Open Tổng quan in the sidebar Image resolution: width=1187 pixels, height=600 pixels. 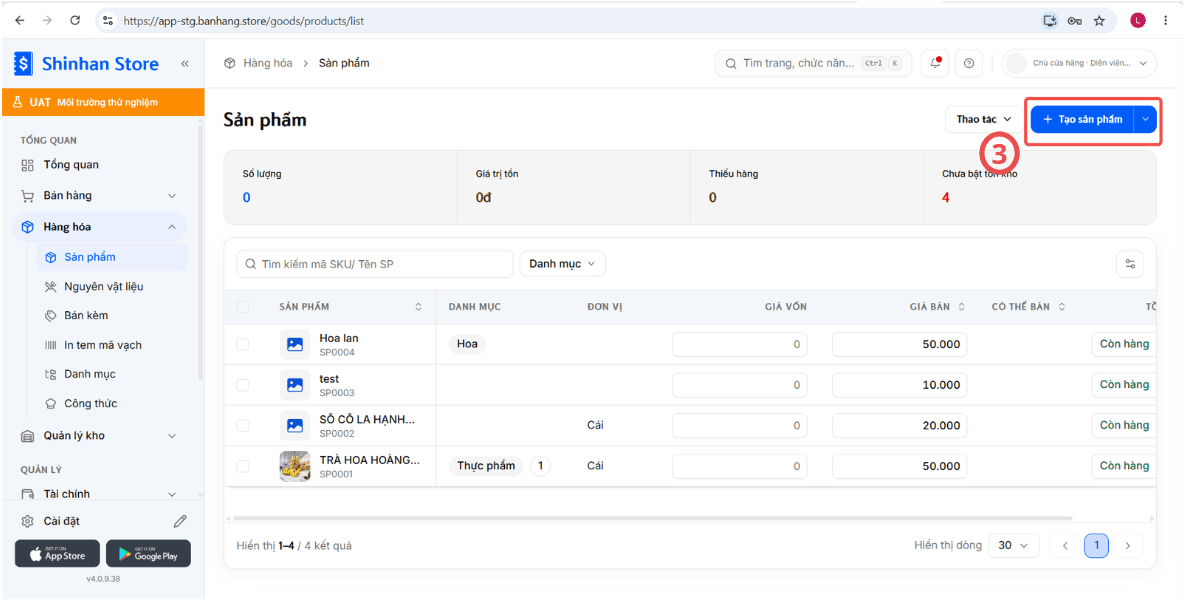pos(100,165)
